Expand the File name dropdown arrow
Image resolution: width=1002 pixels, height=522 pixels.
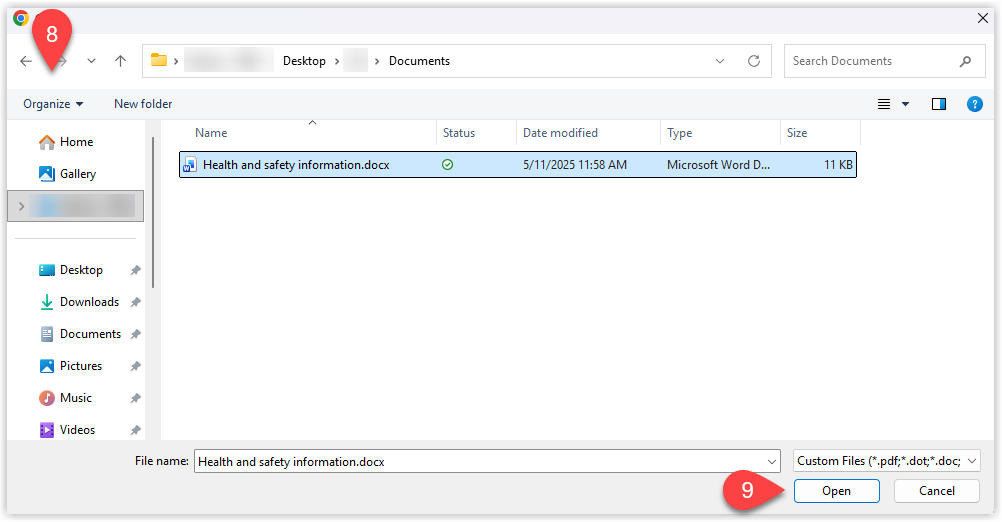pos(772,461)
